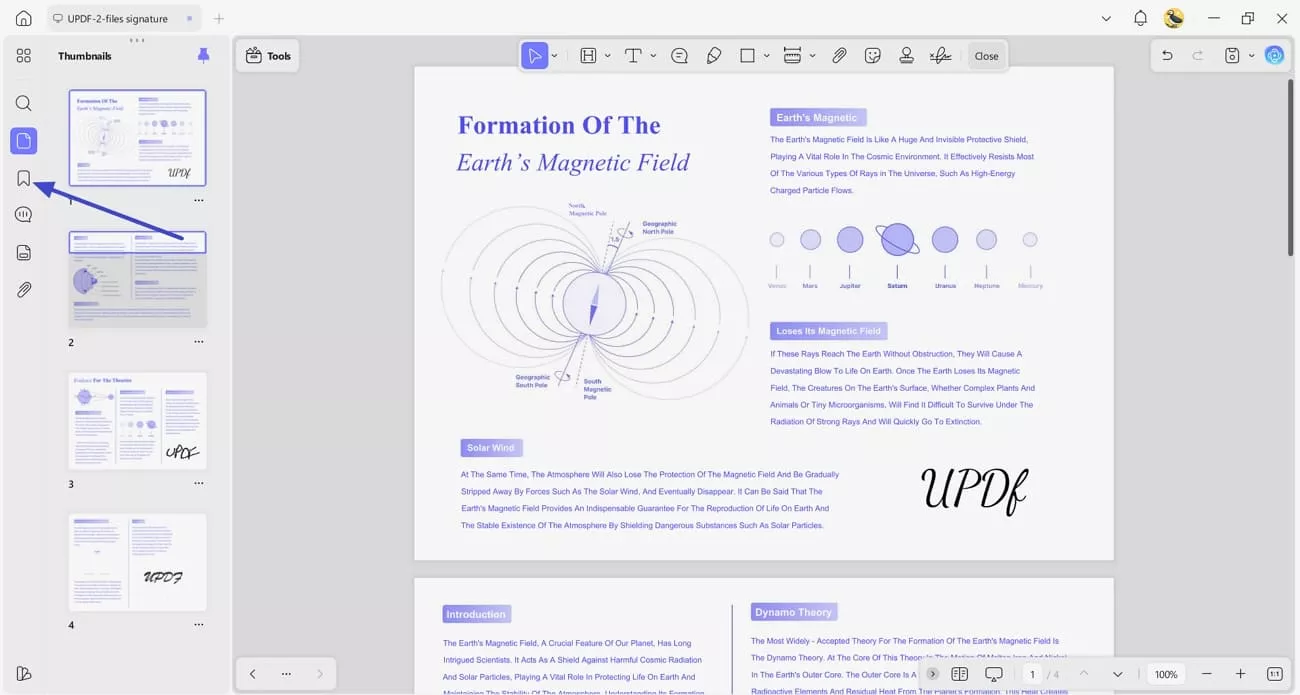Image resolution: width=1300 pixels, height=695 pixels.
Task: Select page 2 thumbnail
Action: pos(137,279)
